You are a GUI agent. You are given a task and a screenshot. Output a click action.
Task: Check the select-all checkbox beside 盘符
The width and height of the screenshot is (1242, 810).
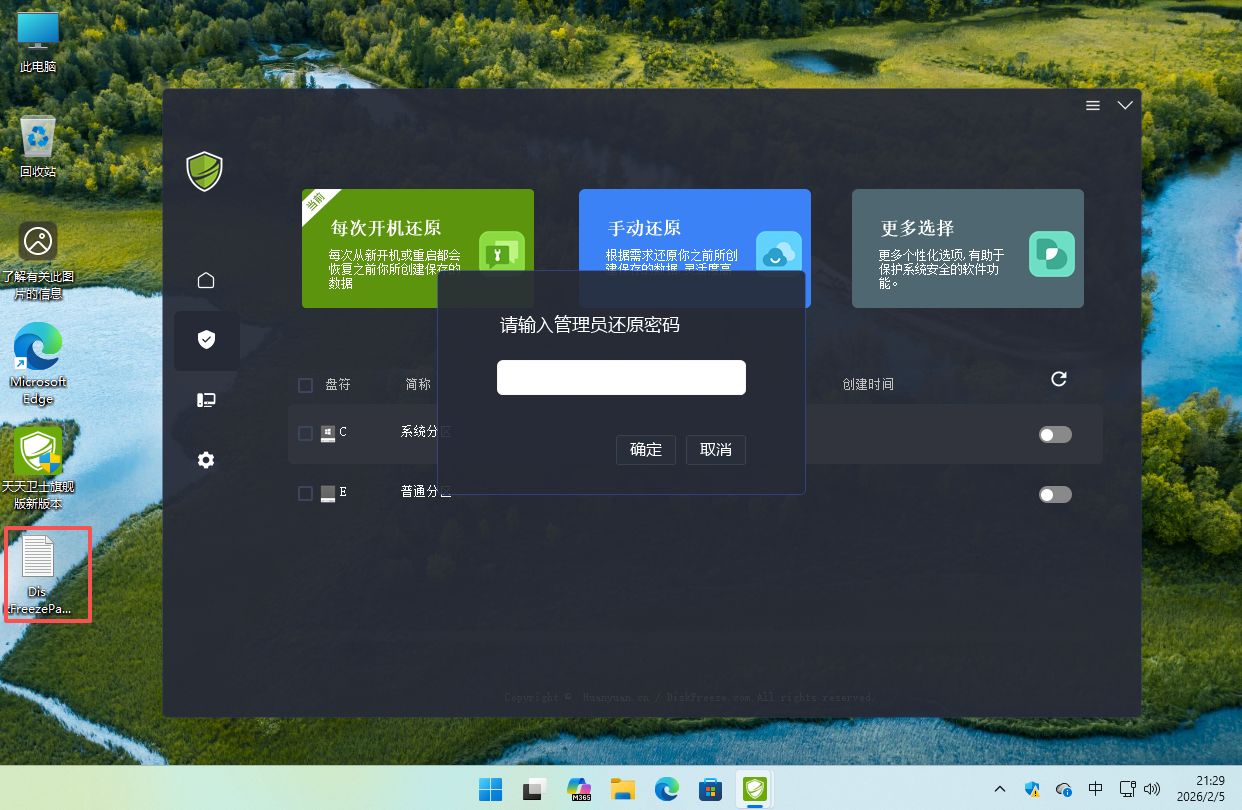coord(306,385)
